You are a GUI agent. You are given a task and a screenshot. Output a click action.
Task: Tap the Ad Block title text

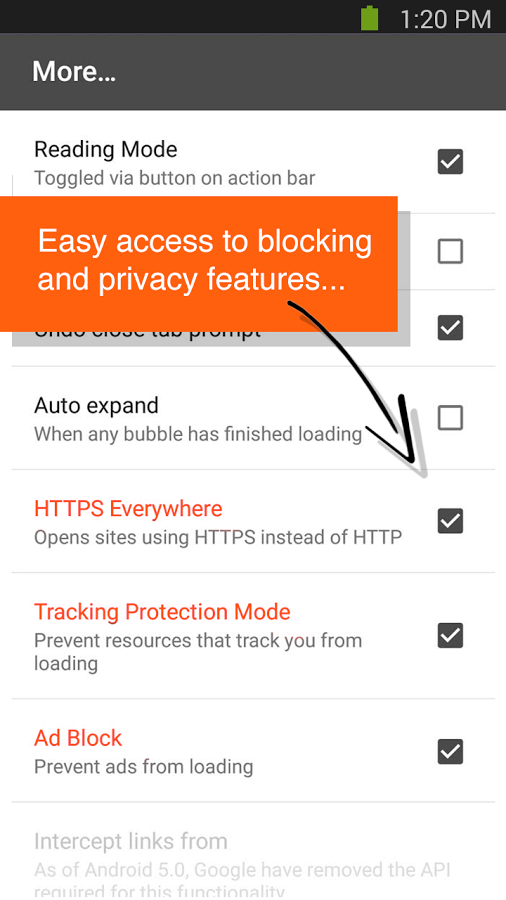tap(78, 738)
